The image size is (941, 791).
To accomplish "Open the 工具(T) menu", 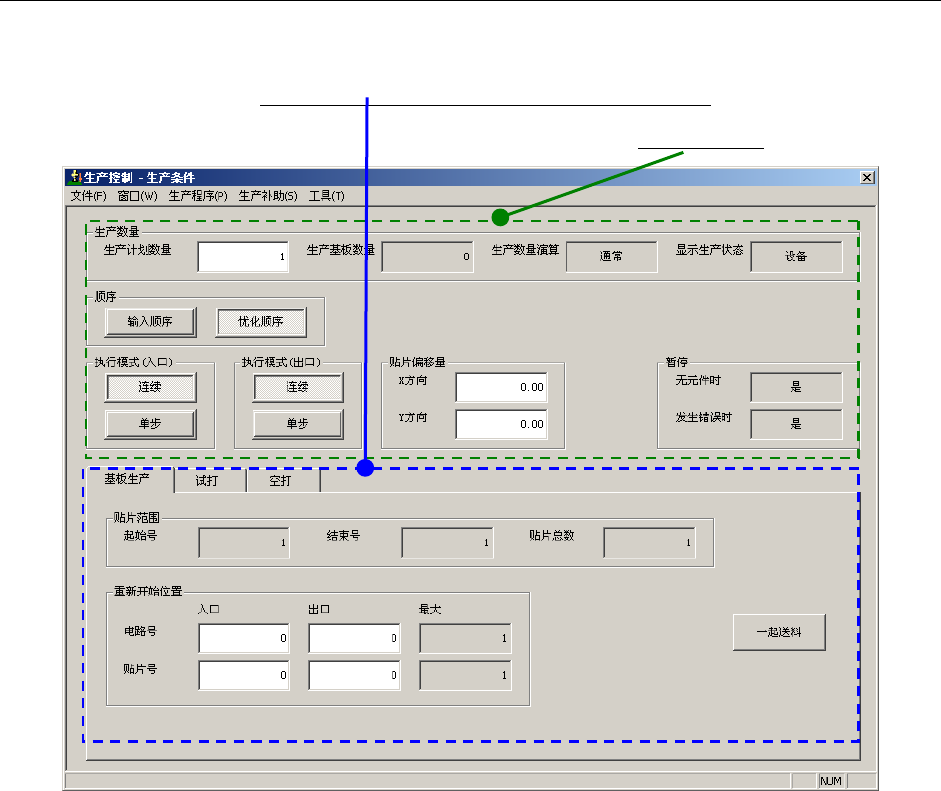I will coord(326,196).
